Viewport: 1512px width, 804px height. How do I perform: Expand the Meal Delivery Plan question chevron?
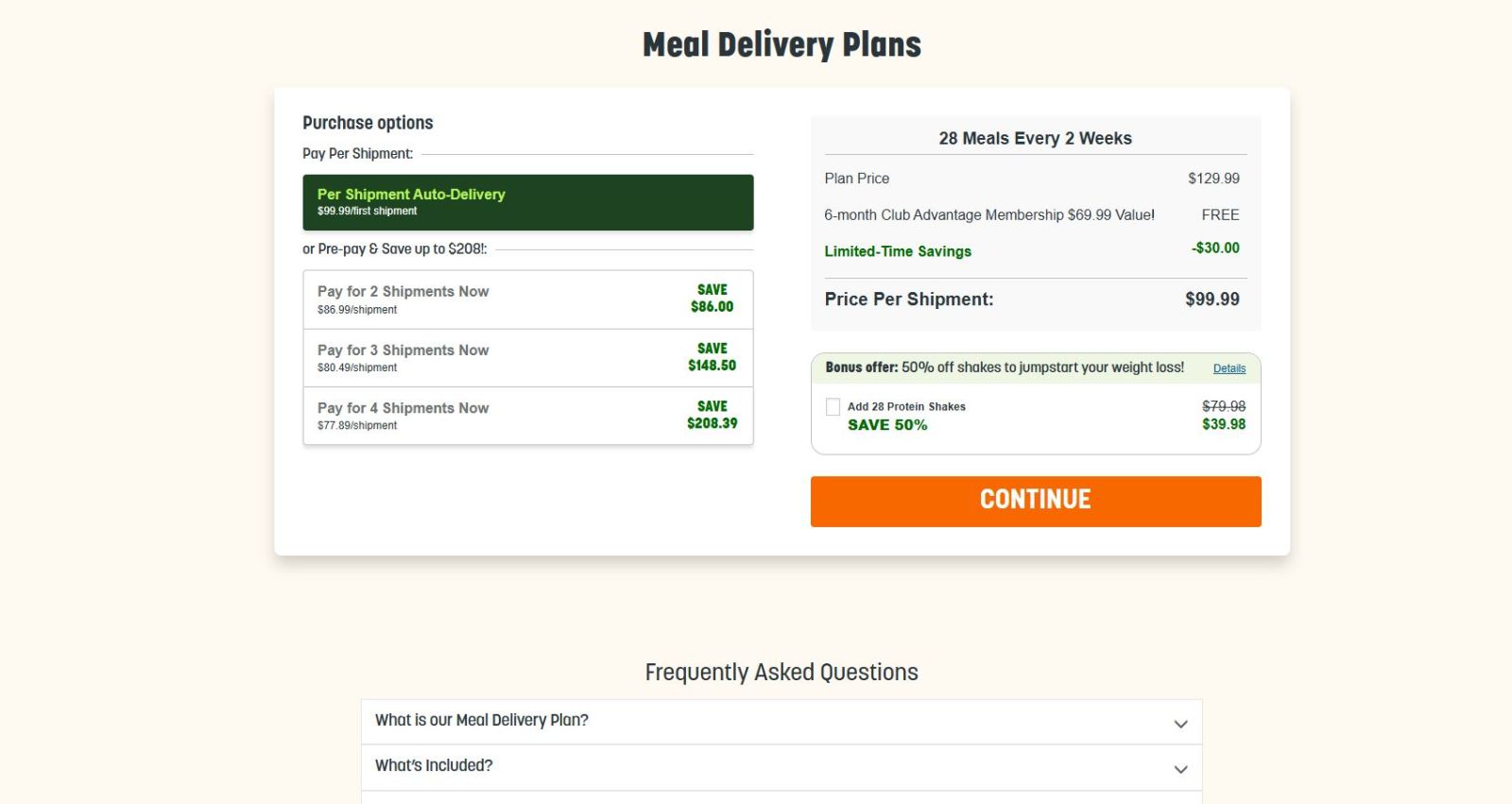click(1180, 724)
